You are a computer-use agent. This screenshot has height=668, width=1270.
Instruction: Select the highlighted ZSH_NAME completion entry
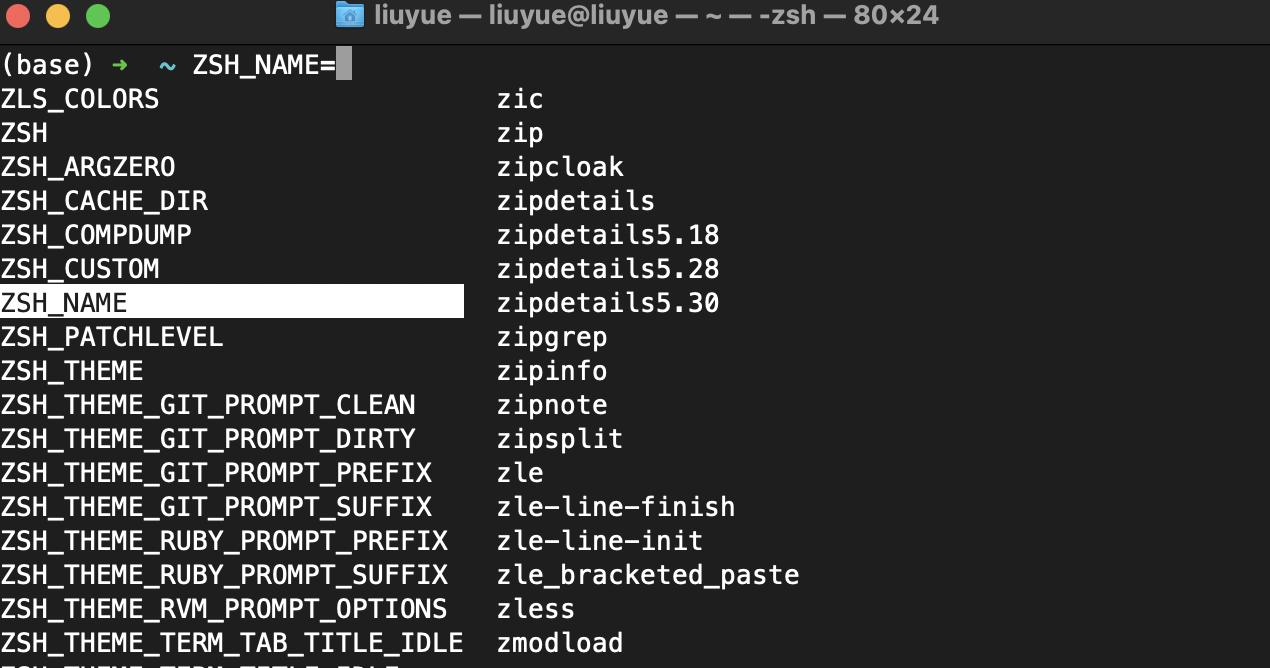pos(64,303)
